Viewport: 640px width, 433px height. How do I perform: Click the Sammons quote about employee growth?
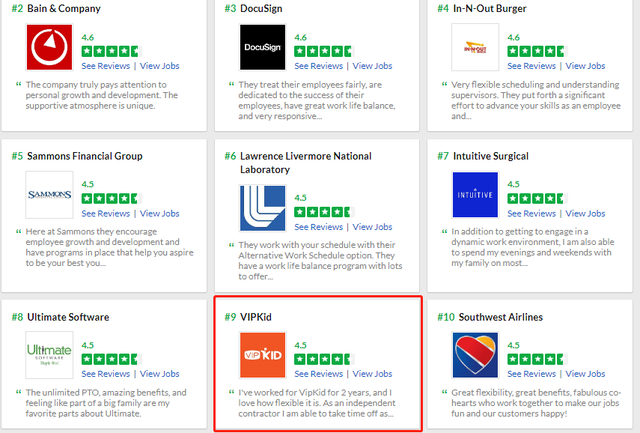(x=109, y=247)
